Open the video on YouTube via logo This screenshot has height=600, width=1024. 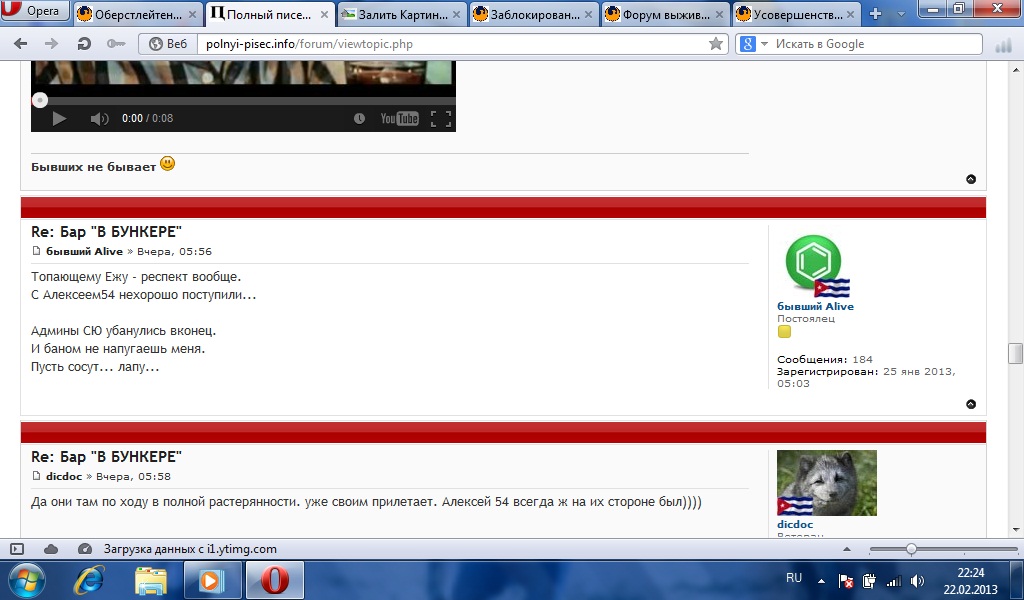click(399, 118)
